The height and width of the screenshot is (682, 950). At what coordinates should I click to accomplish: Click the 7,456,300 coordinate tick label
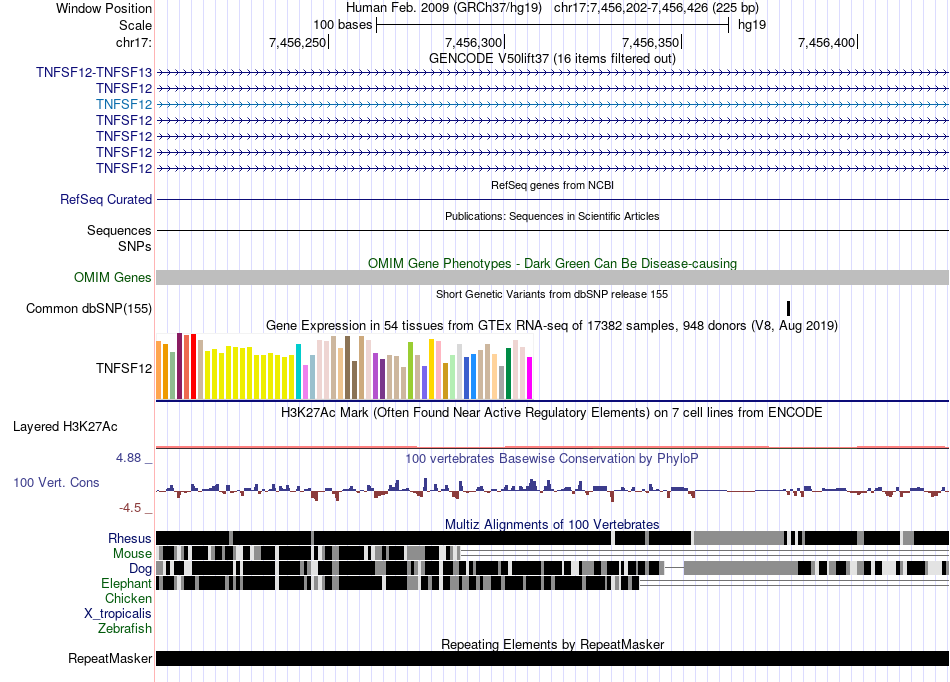point(474,42)
